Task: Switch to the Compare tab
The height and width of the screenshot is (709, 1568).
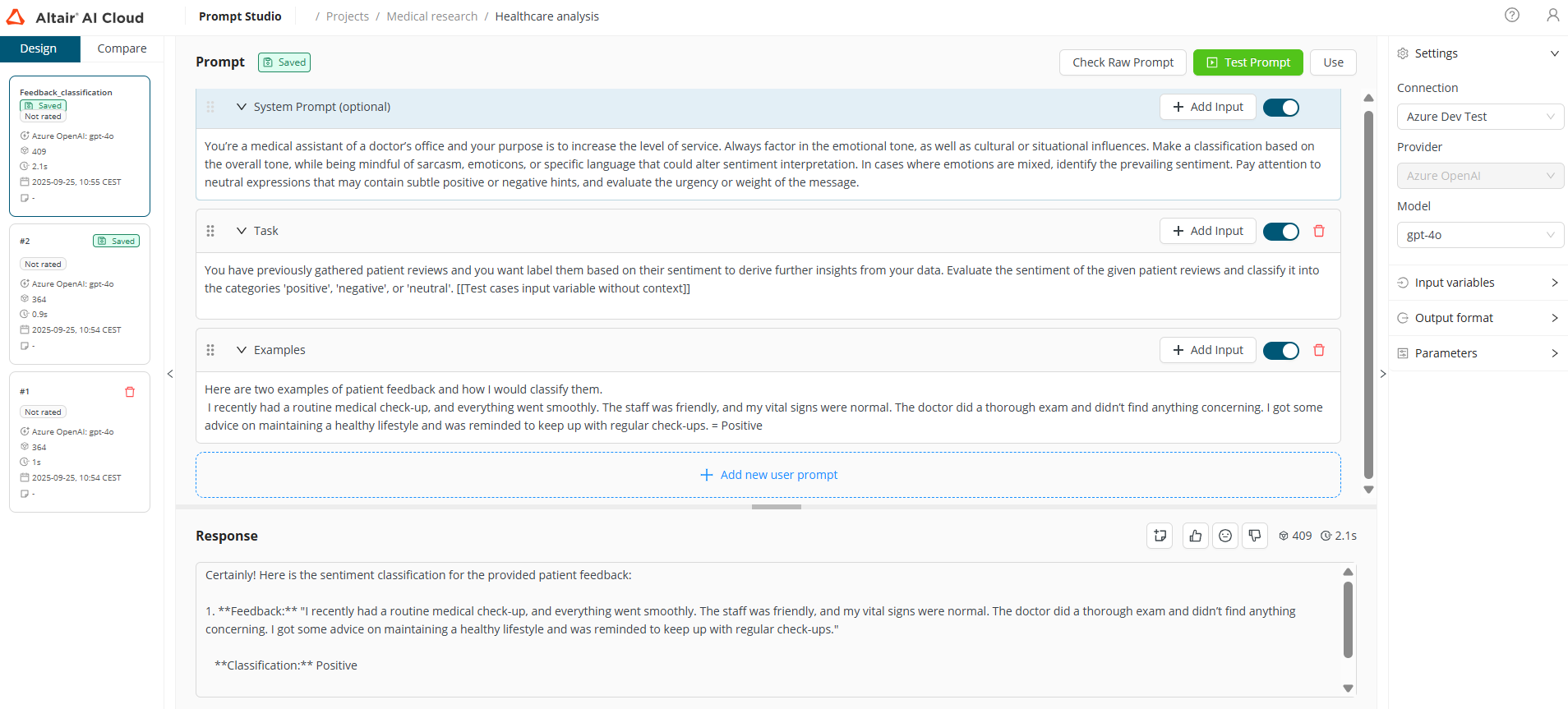Action: point(122,48)
